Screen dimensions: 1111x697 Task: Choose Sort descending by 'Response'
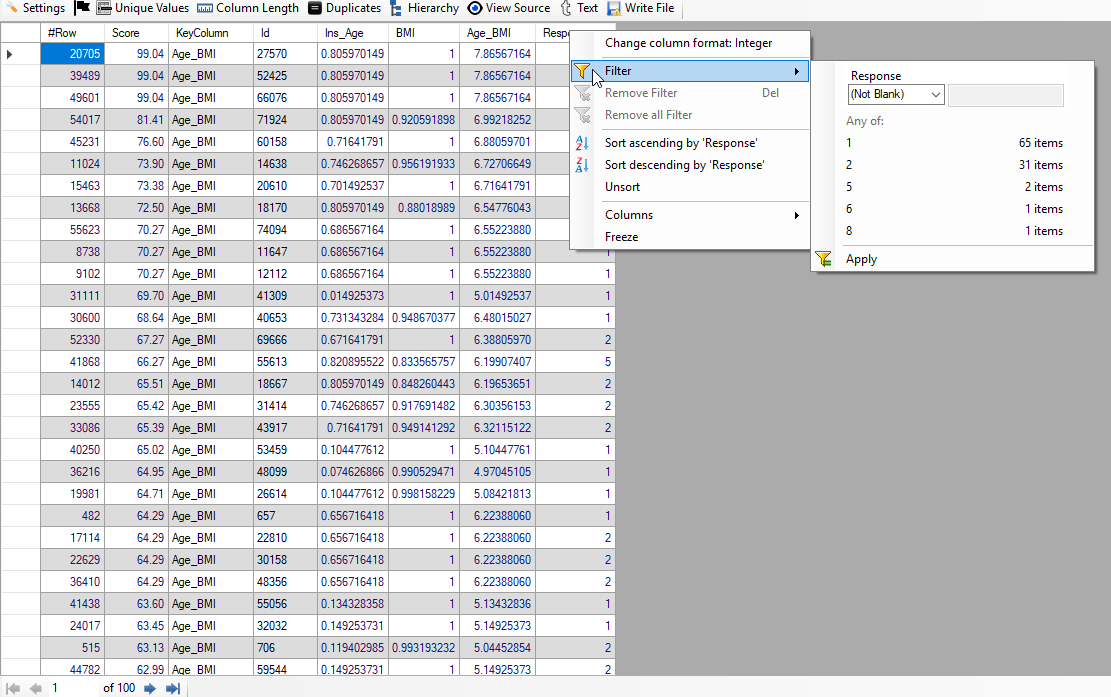pos(684,165)
